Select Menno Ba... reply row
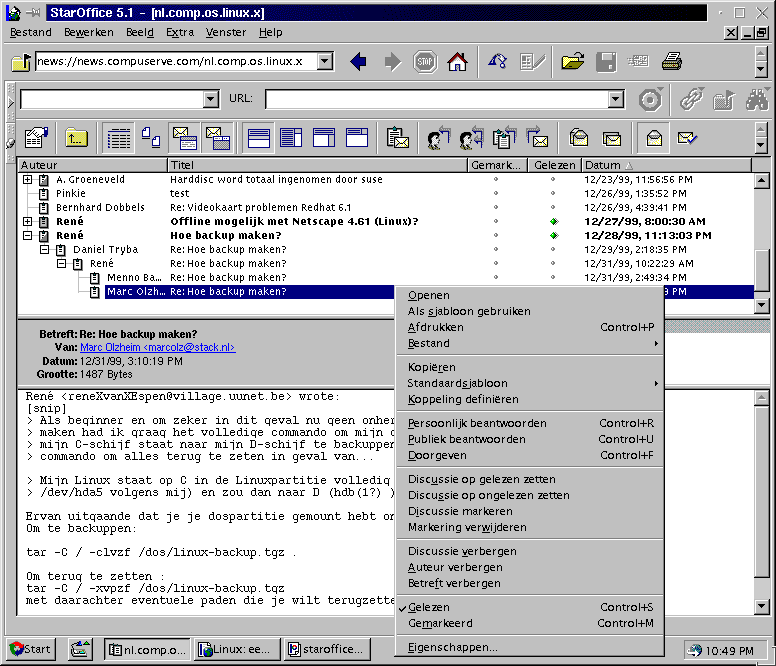The image size is (776, 666). click(x=386, y=278)
